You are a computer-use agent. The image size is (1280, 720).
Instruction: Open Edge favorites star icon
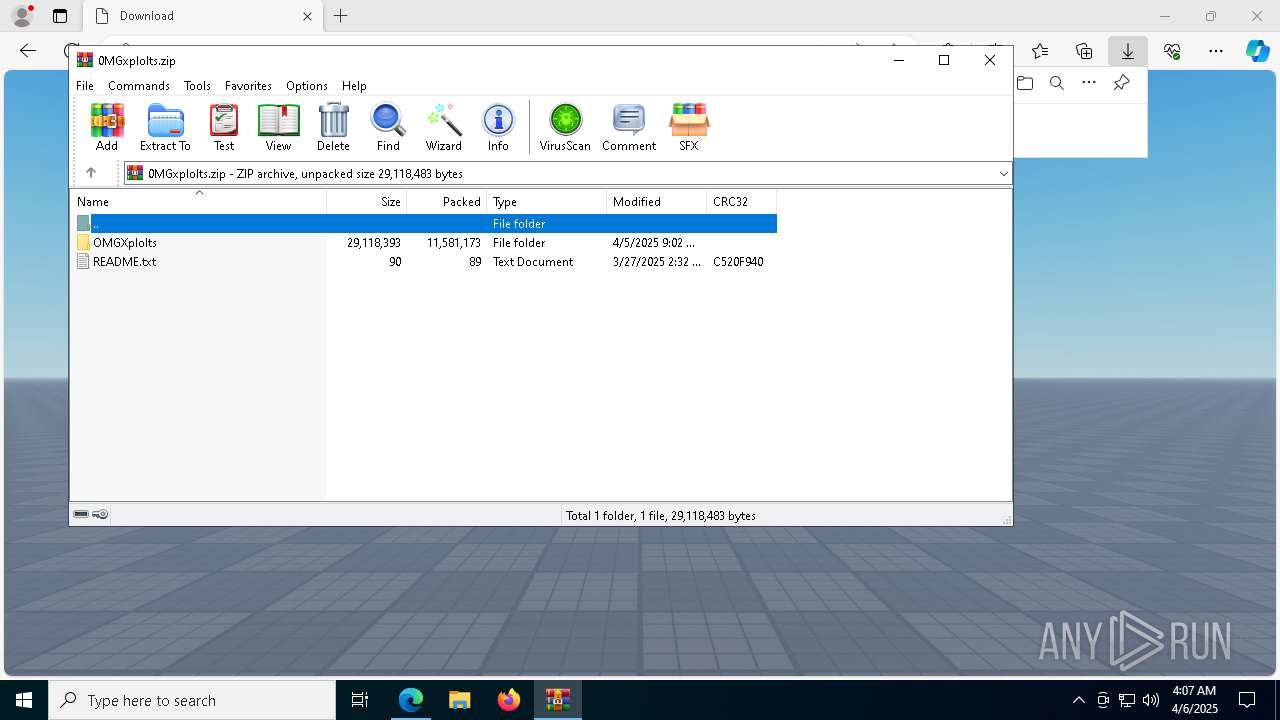[1040, 51]
